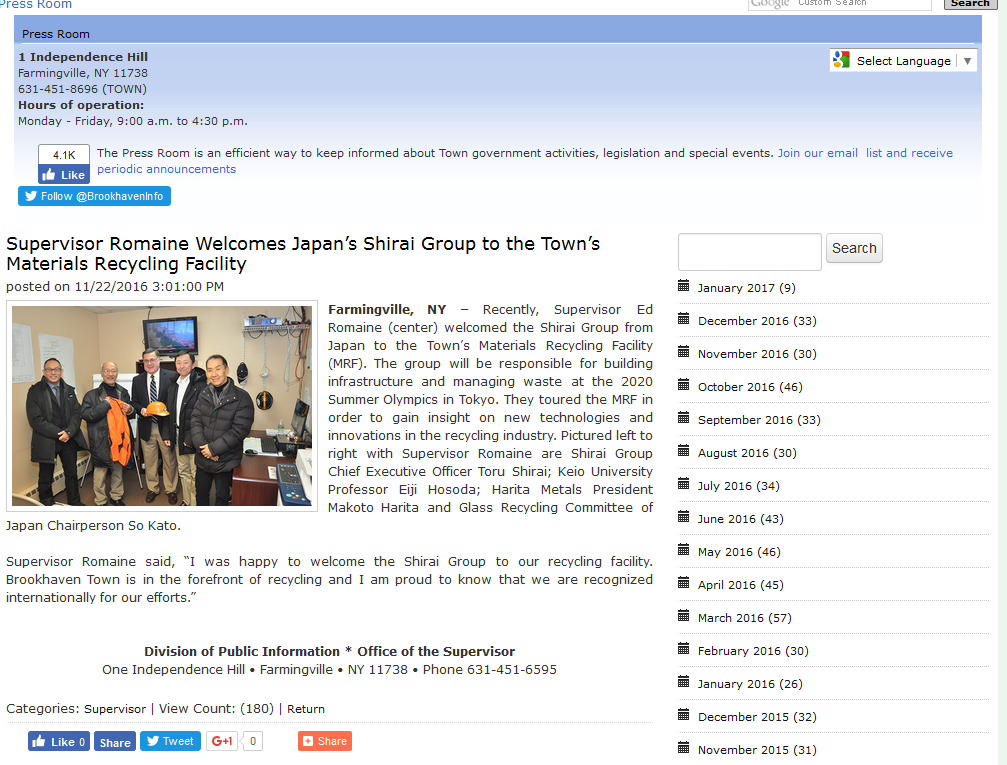Click the calendar icon beside December 2015
Screen dimensions: 1007x765
(683, 715)
